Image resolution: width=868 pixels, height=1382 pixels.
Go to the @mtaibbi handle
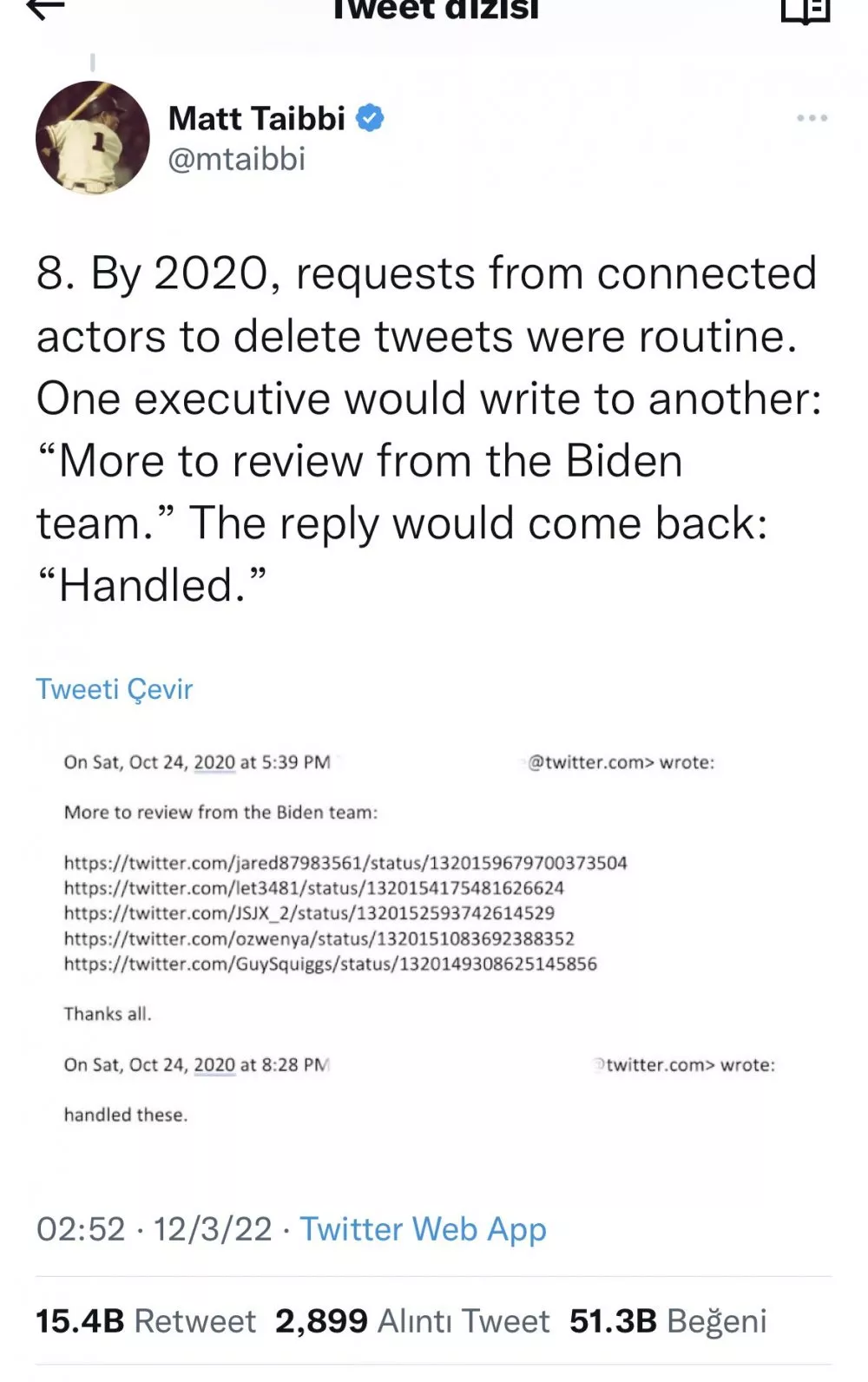(x=236, y=160)
